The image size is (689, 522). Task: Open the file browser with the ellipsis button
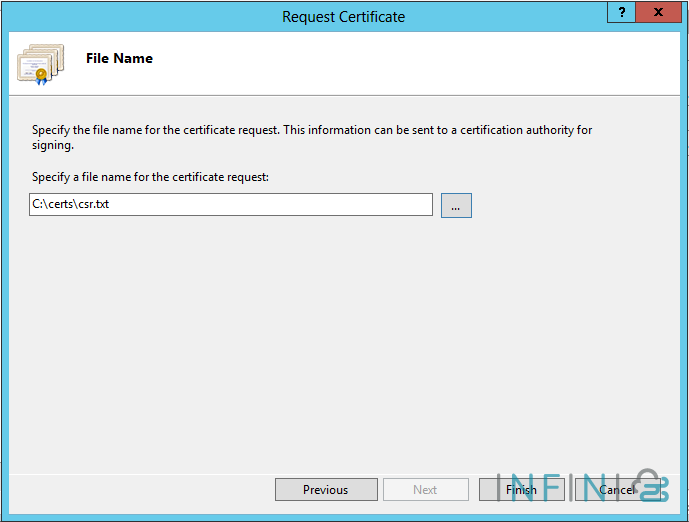pos(456,205)
